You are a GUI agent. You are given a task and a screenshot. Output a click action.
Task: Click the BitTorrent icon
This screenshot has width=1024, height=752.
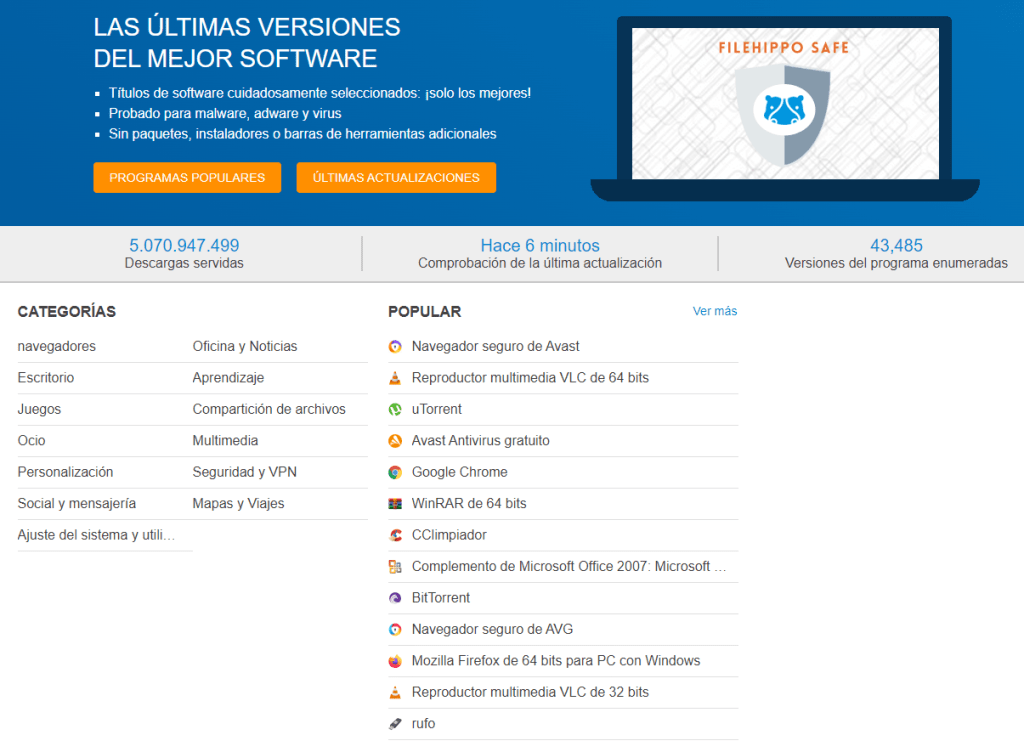[396, 597]
